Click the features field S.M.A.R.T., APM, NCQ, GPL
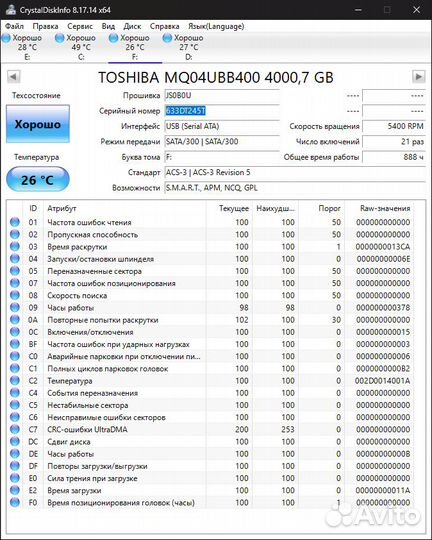 coord(295,188)
